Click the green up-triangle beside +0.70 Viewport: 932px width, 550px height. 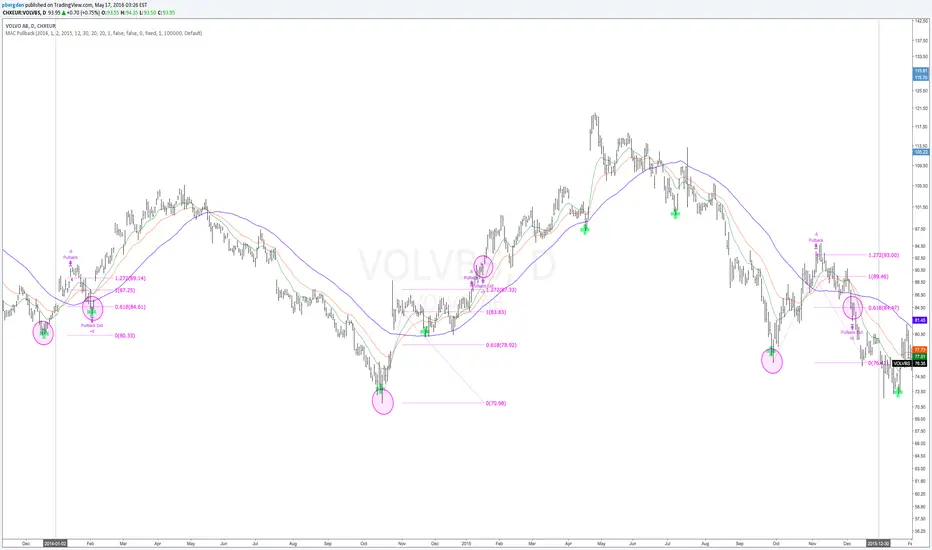point(64,12)
